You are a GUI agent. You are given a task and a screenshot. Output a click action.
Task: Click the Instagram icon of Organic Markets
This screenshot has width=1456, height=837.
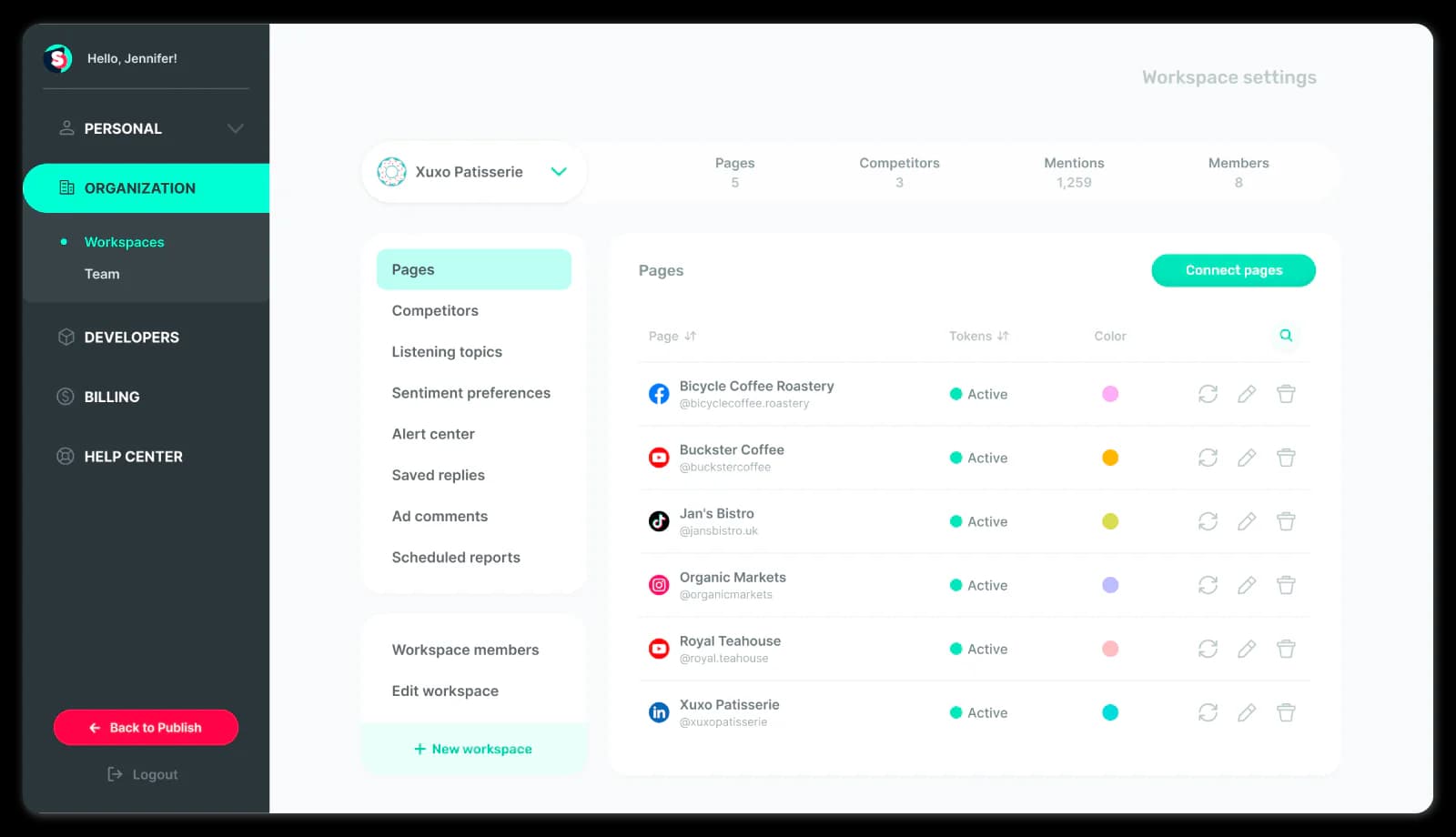[659, 585]
